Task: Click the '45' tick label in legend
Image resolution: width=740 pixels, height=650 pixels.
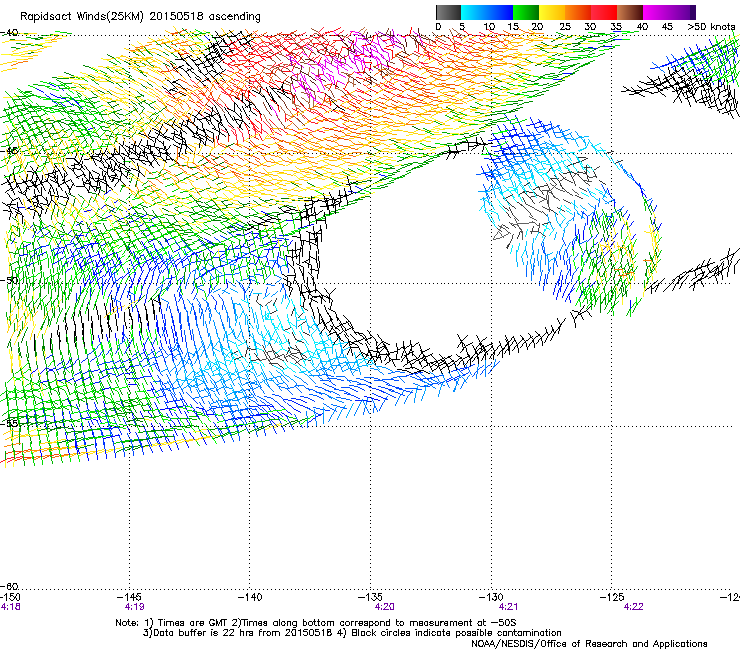Action: (667, 26)
